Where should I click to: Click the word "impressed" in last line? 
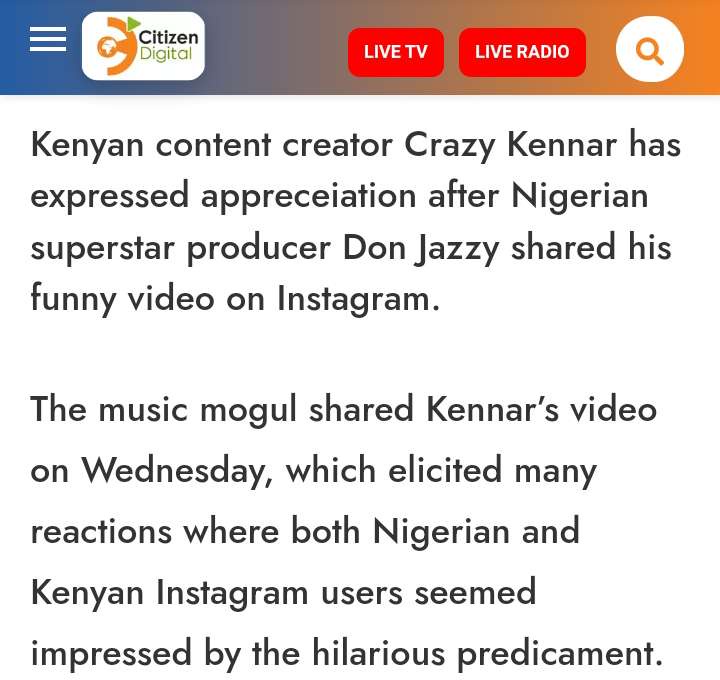tap(111, 654)
